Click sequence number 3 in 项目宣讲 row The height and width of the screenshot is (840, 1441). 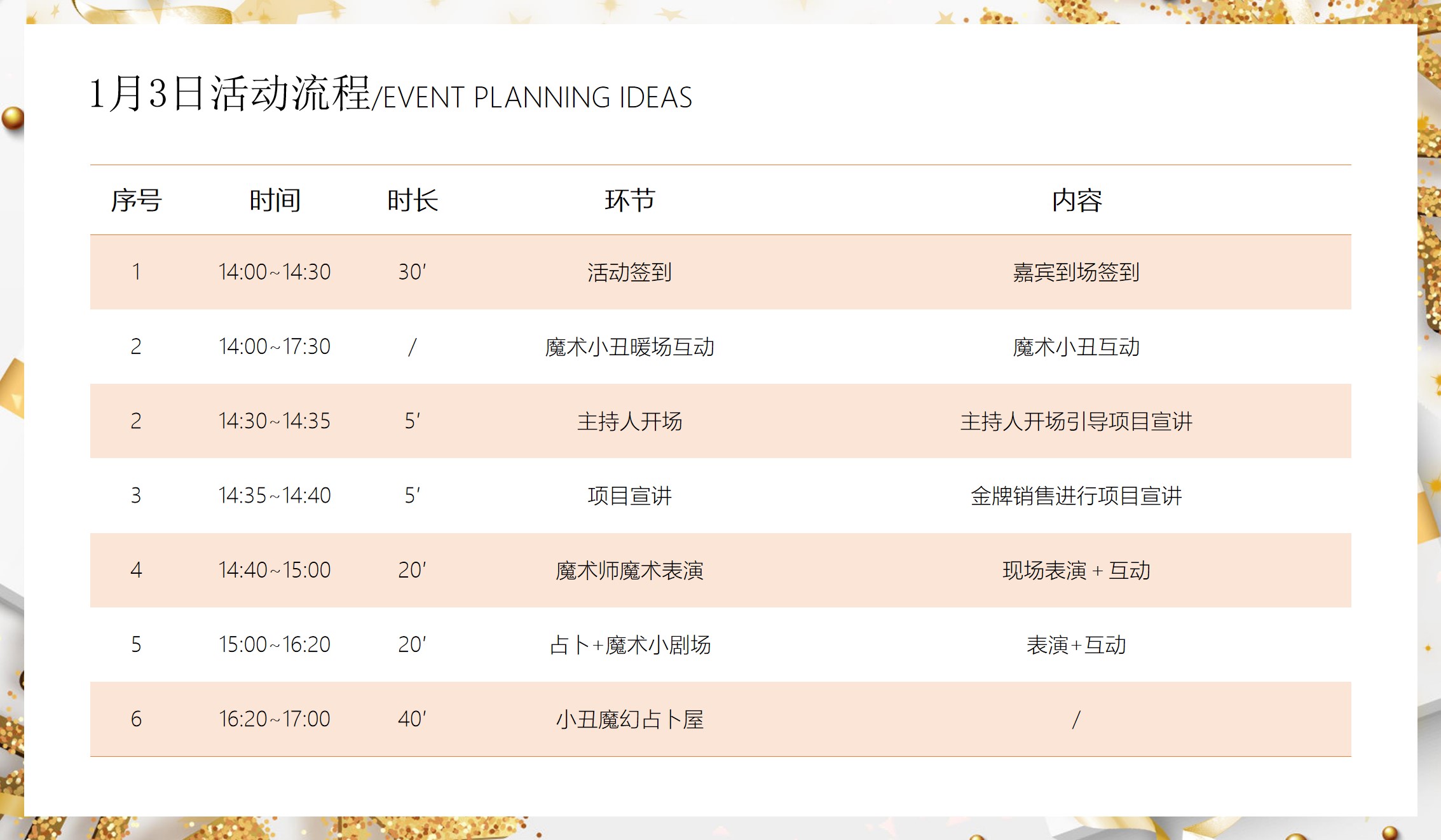pos(136,495)
